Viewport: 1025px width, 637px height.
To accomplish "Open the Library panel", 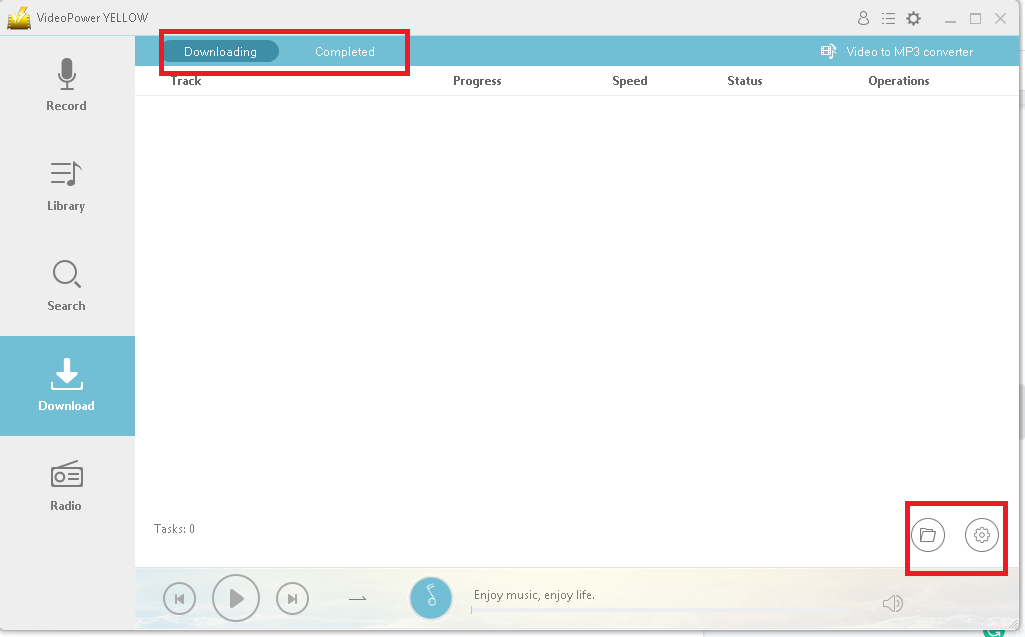I will pos(66,185).
